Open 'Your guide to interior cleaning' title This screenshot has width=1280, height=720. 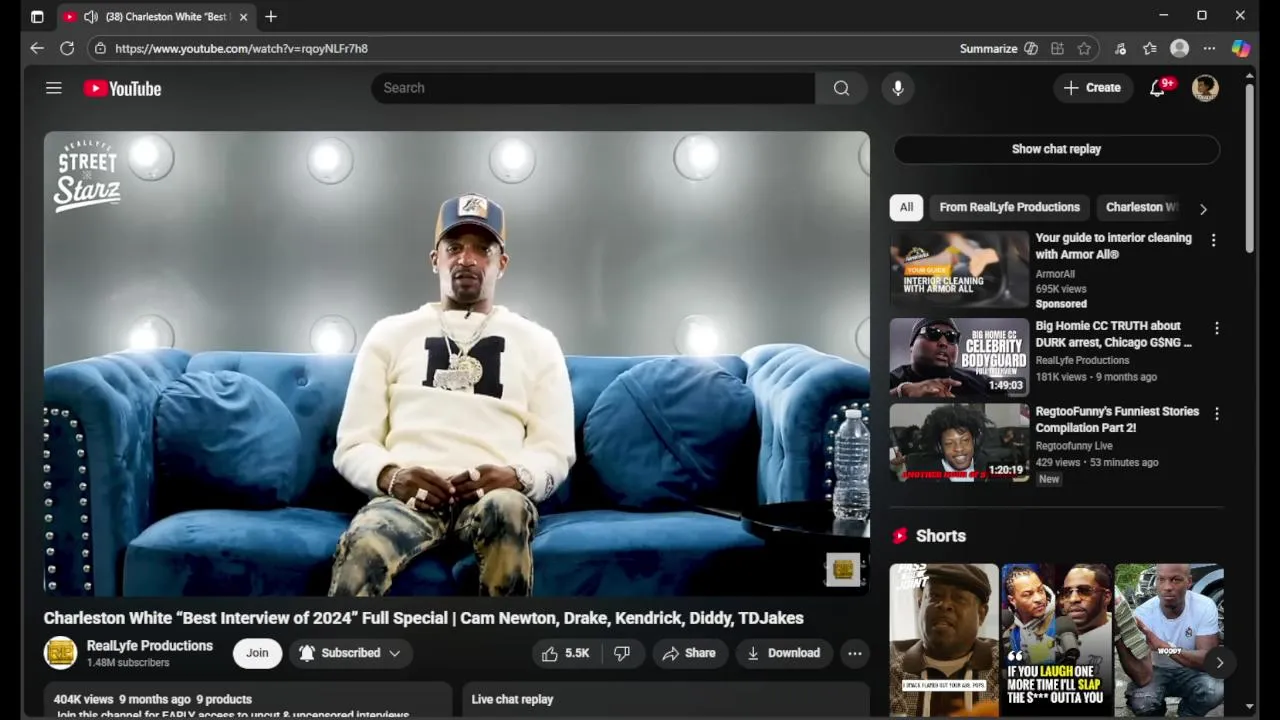click(x=1113, y=246)
